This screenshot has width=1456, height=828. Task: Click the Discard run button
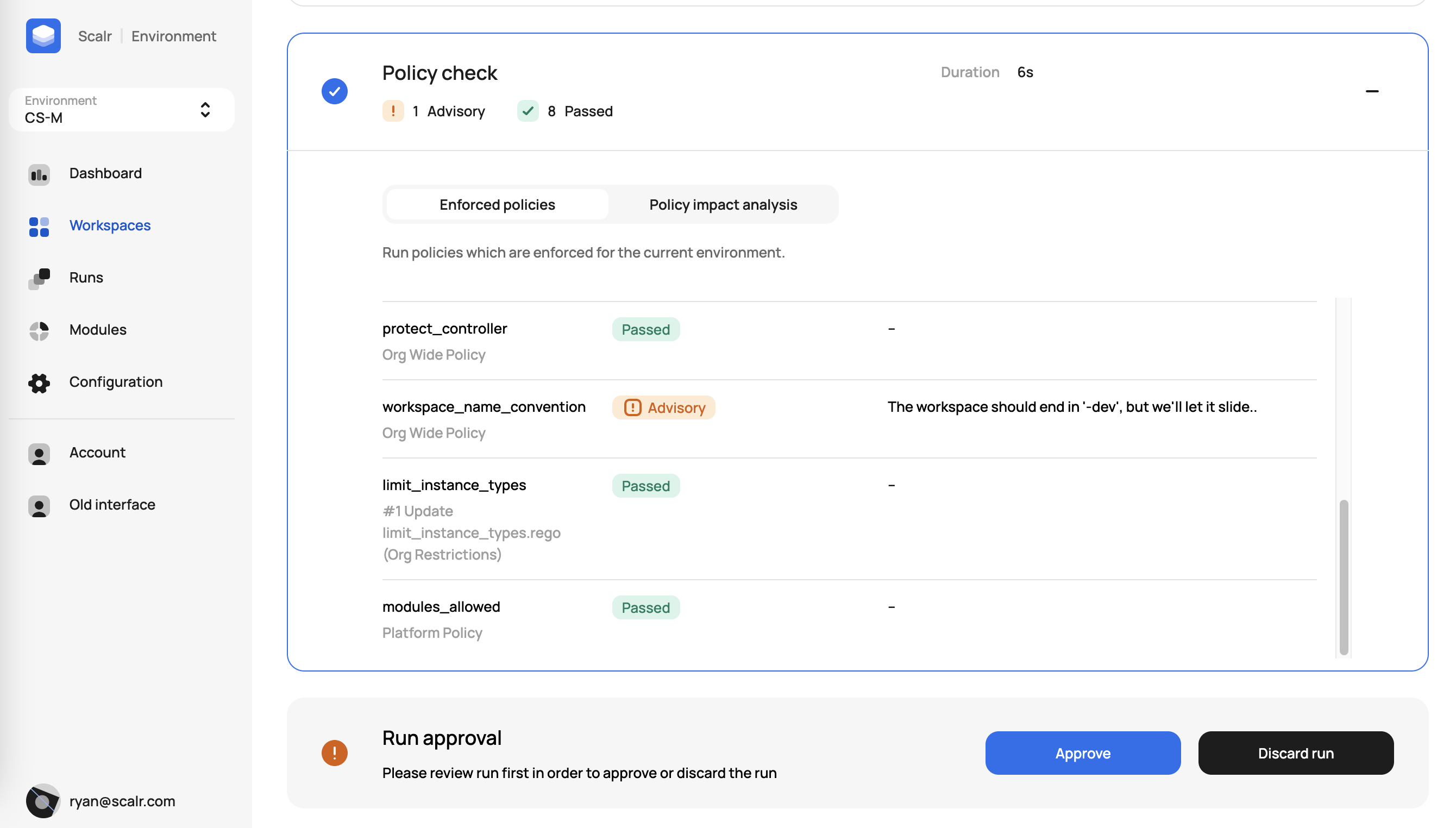point(1295,752)
